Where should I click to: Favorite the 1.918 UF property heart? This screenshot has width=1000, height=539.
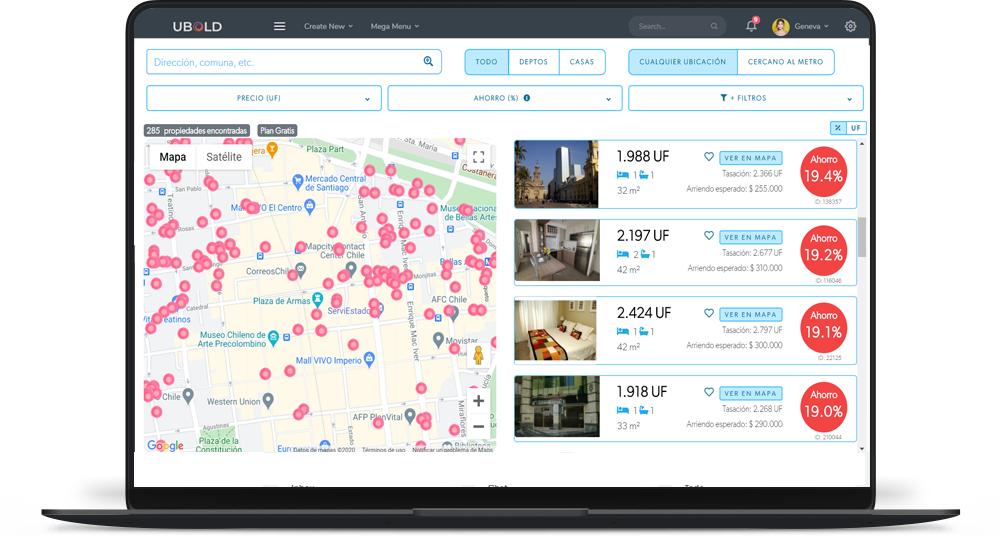click(709, 392)
